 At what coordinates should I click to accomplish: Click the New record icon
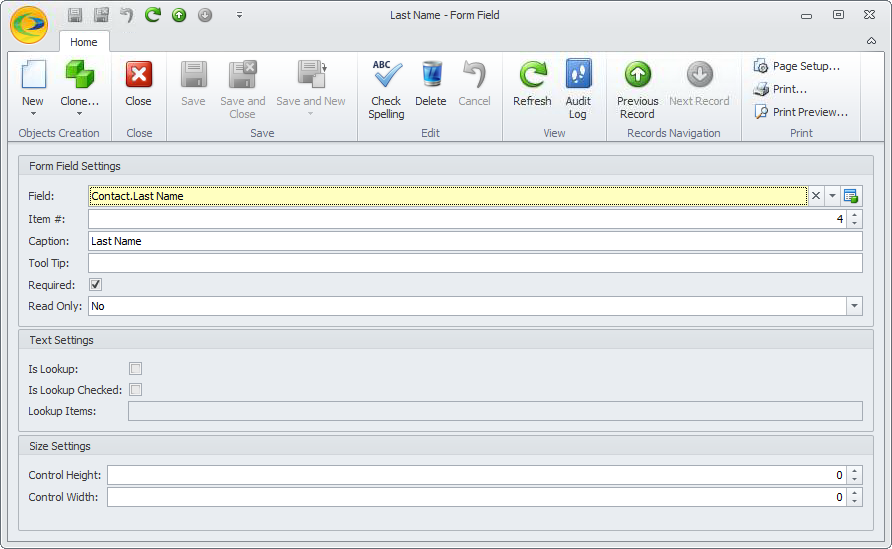(x=33, y=75)
